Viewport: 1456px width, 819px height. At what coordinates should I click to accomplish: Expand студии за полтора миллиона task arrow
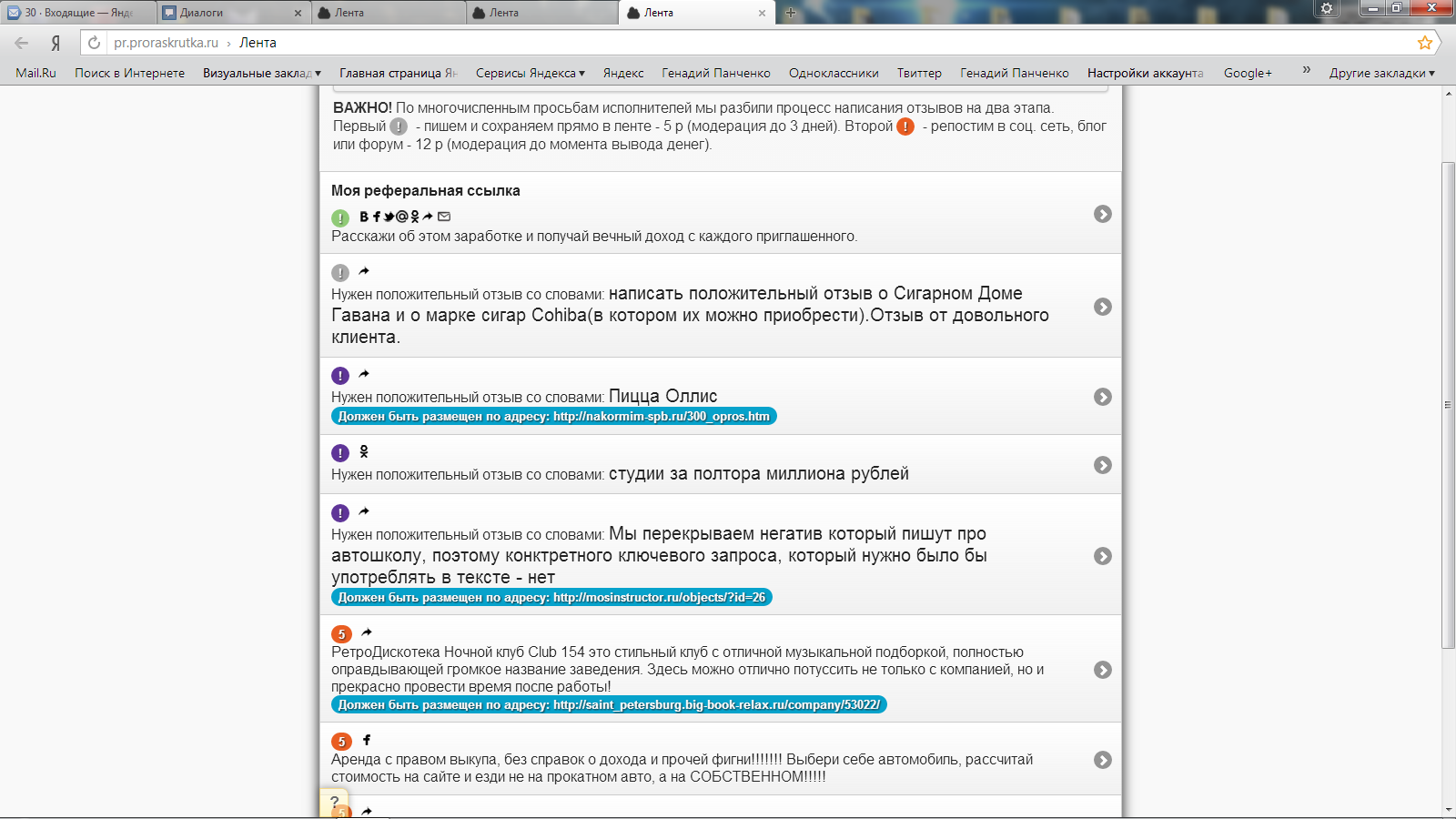click(1103, 465)
